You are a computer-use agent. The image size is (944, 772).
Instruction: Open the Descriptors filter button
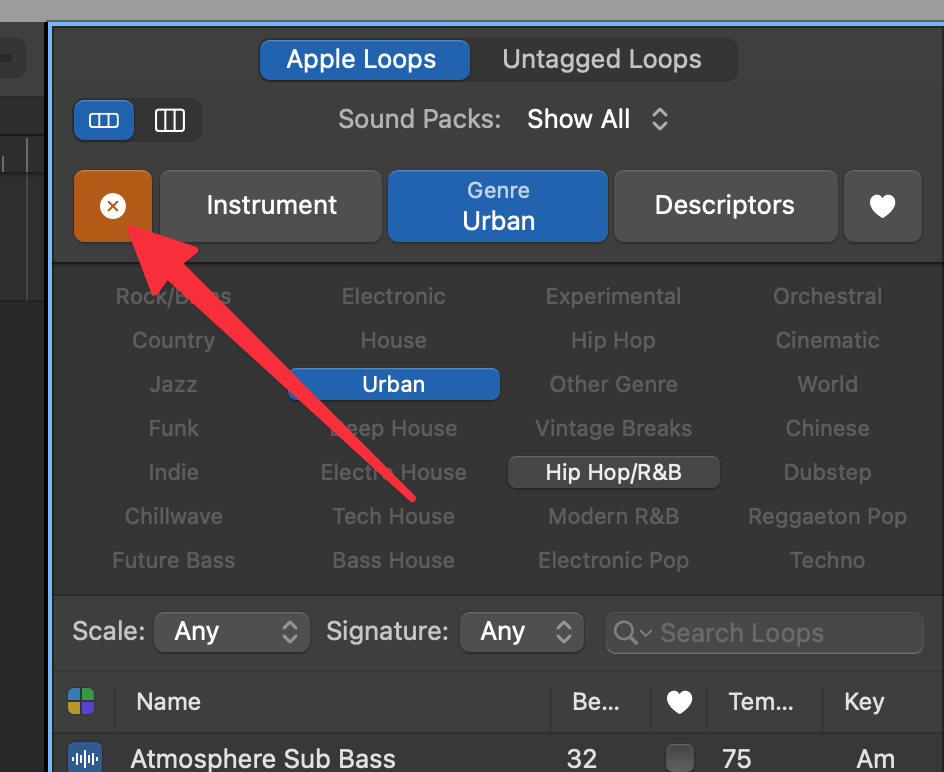(725, 206)
